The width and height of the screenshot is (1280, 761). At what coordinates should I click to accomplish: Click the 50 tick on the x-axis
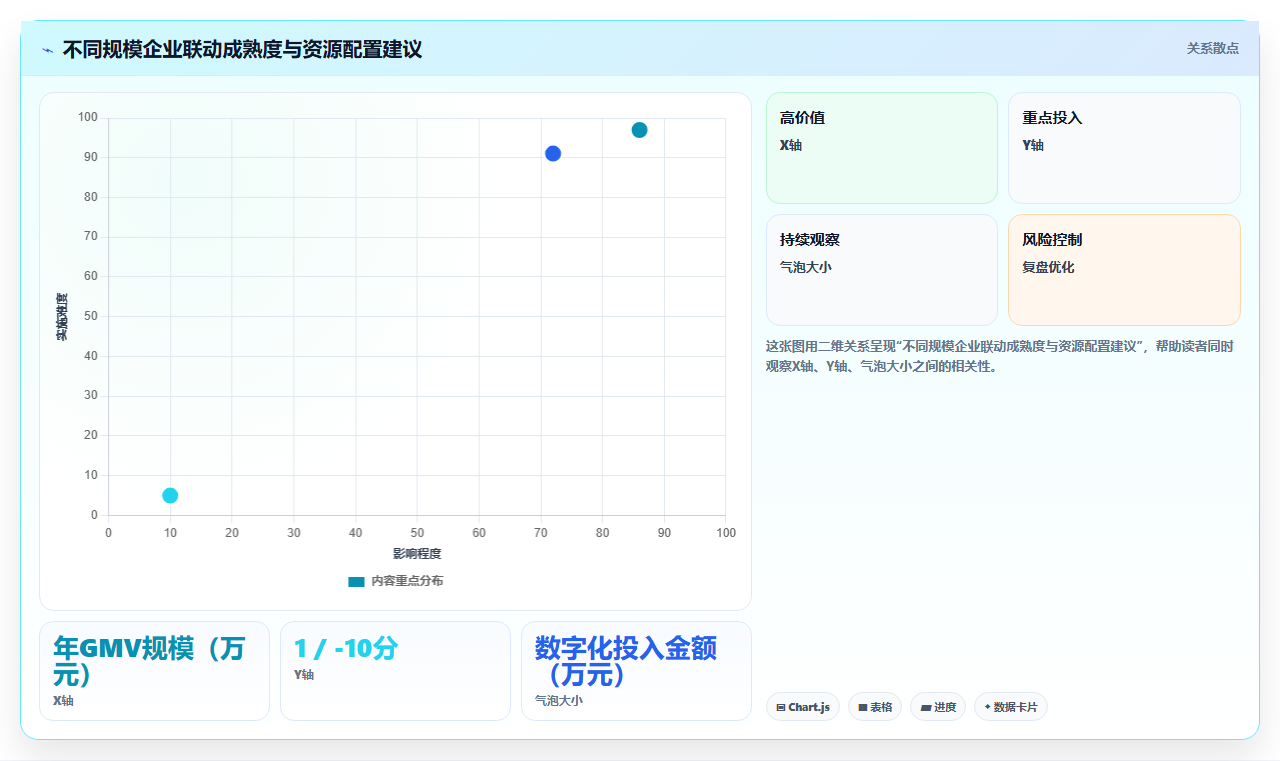(417, 533)
